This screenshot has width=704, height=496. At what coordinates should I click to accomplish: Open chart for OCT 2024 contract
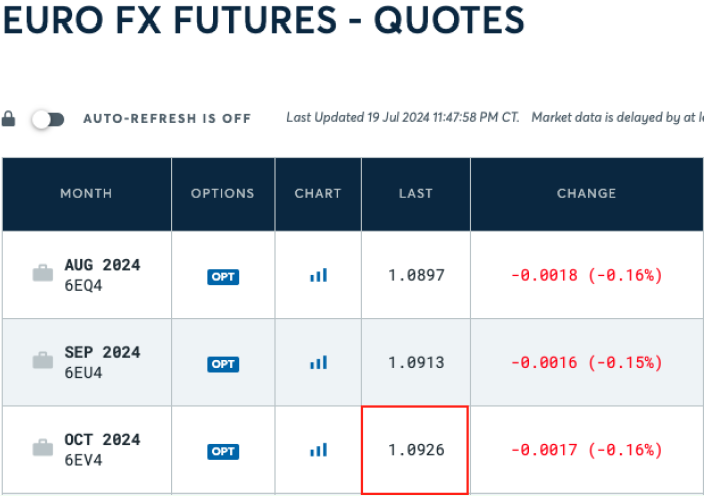[318, 450]
